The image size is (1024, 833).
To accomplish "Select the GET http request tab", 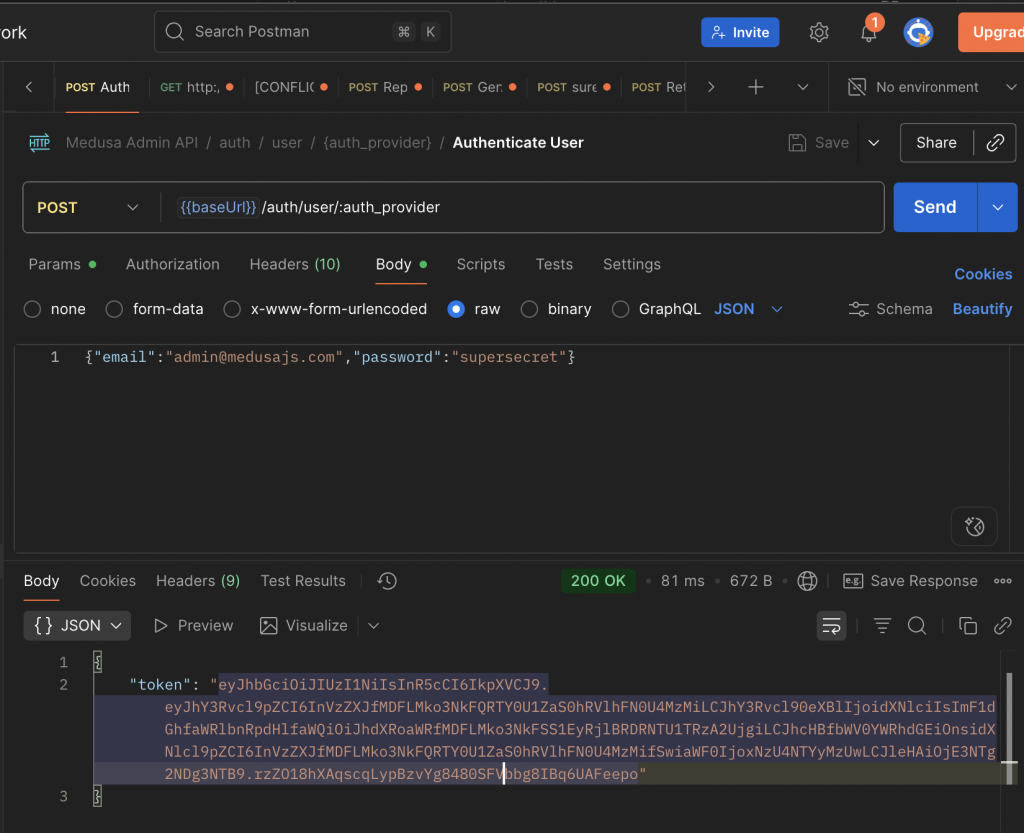I will [197, 87].
